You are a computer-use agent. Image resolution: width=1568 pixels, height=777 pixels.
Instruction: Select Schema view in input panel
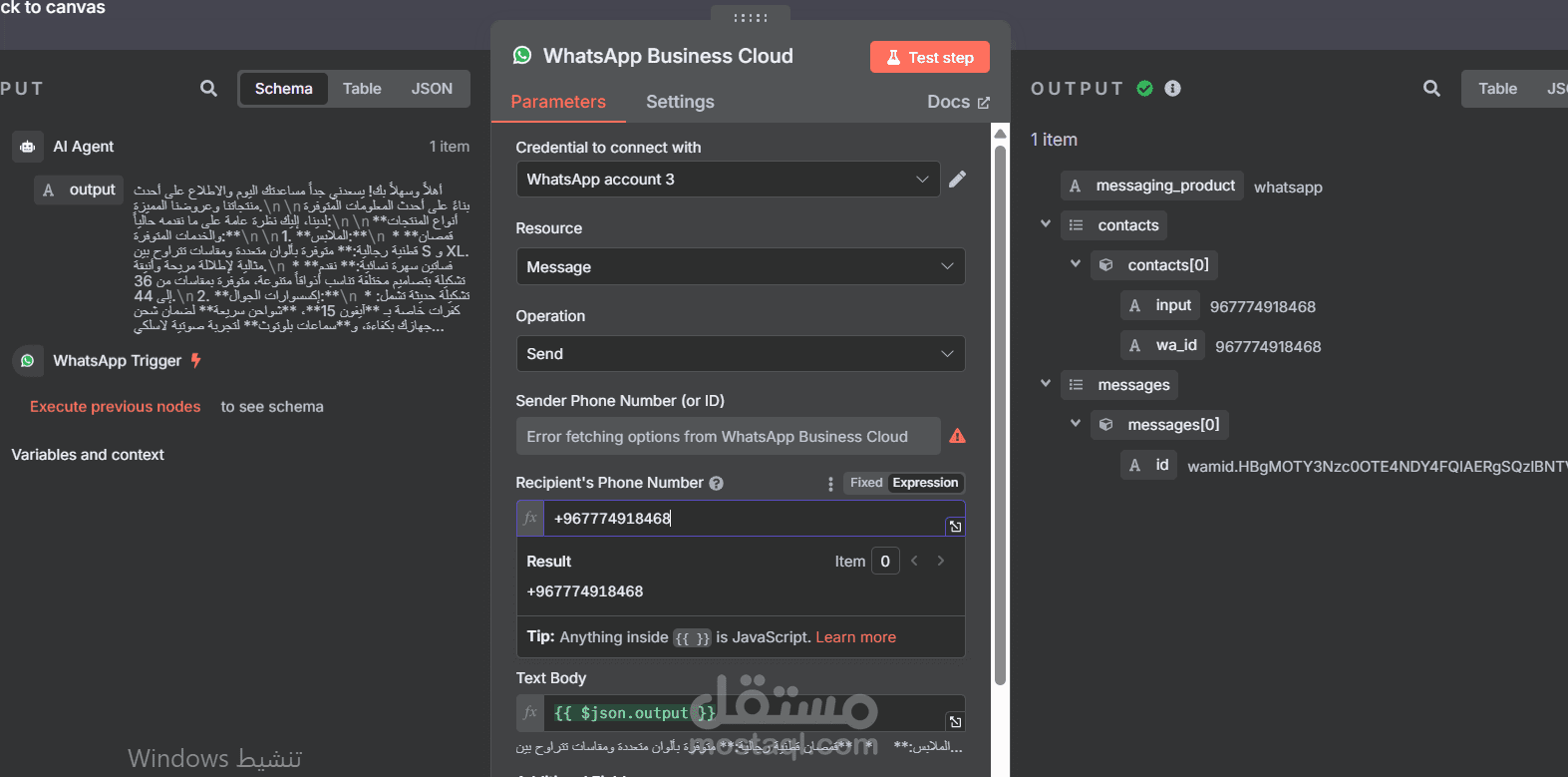coord(283,89)
